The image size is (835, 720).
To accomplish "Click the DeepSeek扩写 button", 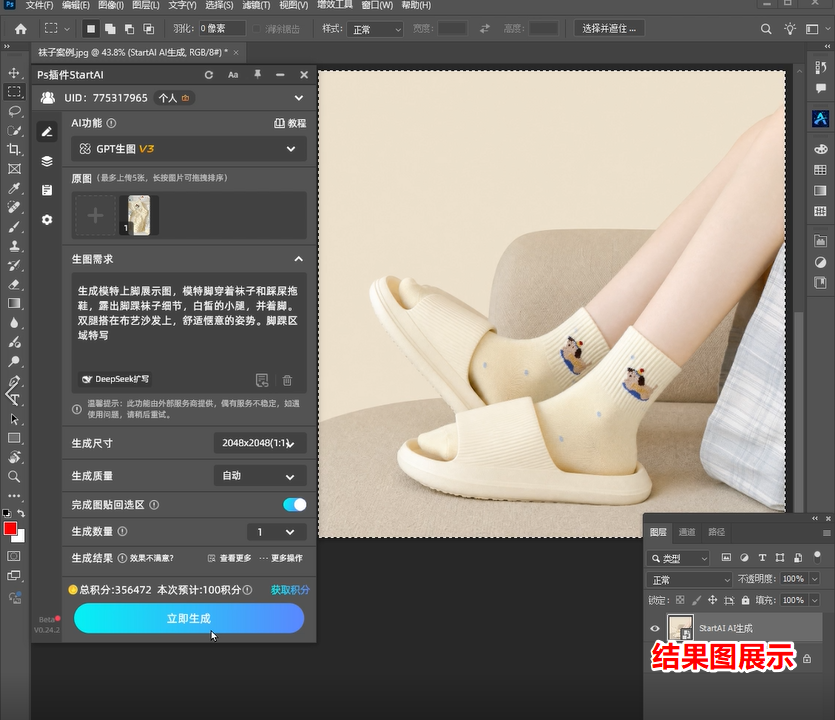I will point(115,379).
